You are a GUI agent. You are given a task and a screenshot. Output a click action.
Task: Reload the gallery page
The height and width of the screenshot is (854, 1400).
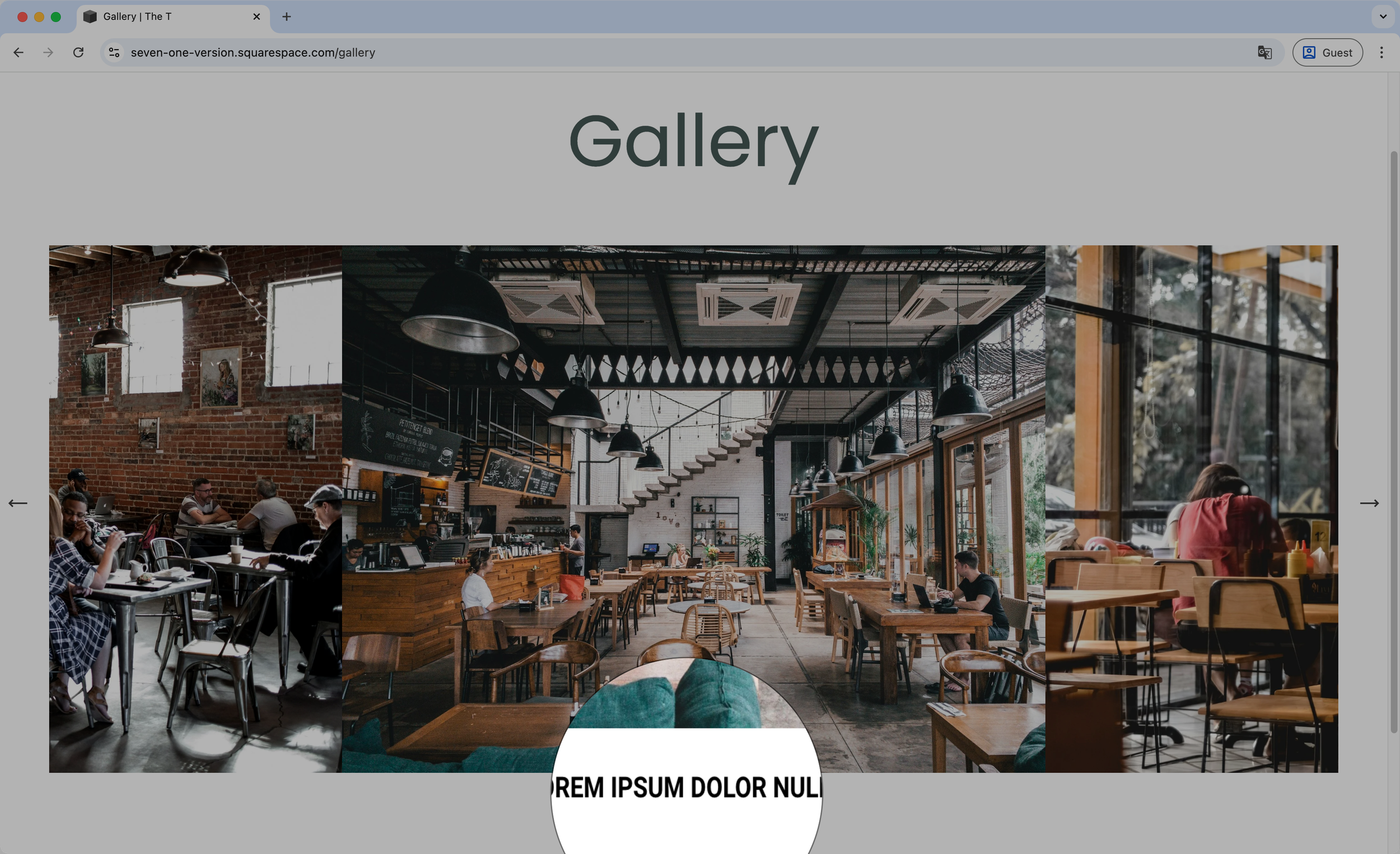[78, 52]
